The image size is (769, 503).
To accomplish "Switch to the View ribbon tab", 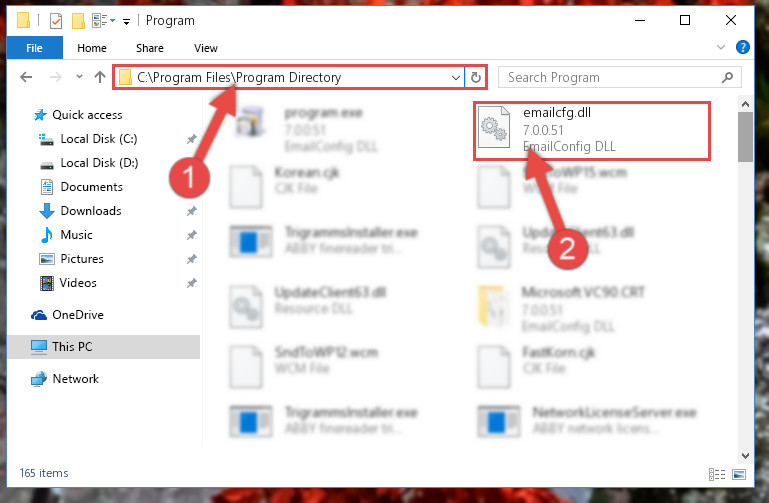I will (205, 48).
